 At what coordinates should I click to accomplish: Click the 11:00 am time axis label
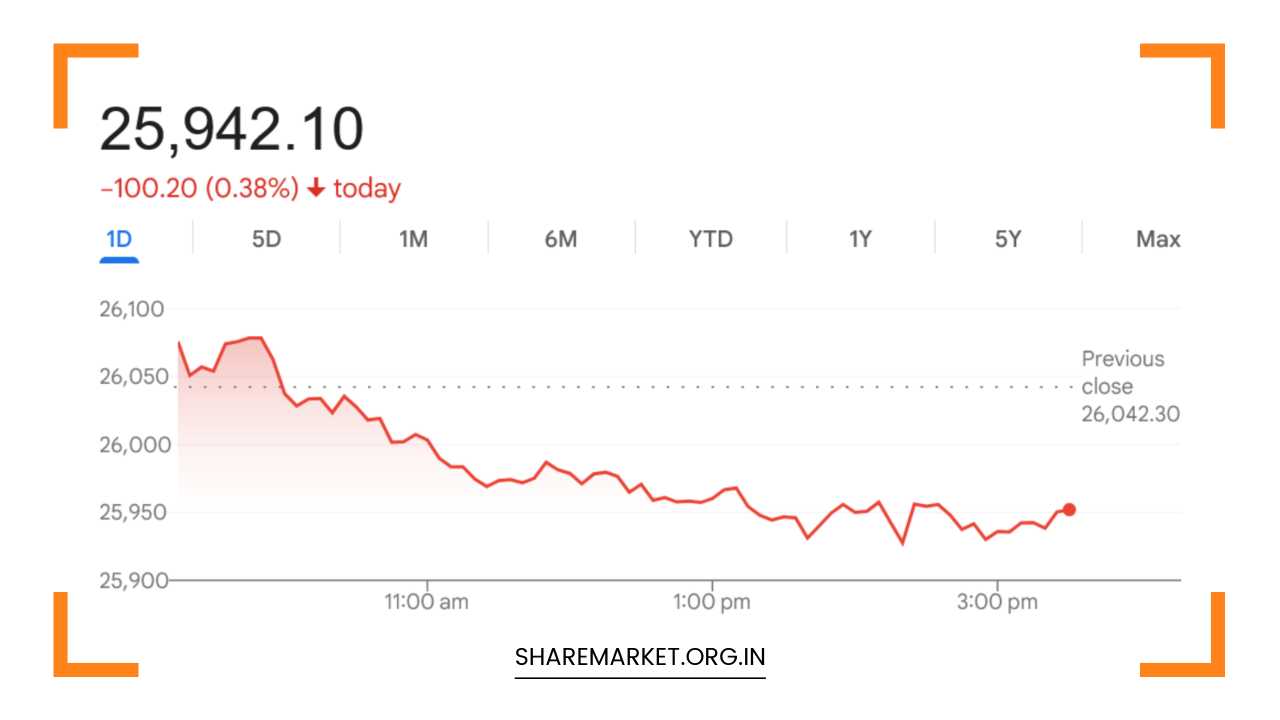coord(427,602)
